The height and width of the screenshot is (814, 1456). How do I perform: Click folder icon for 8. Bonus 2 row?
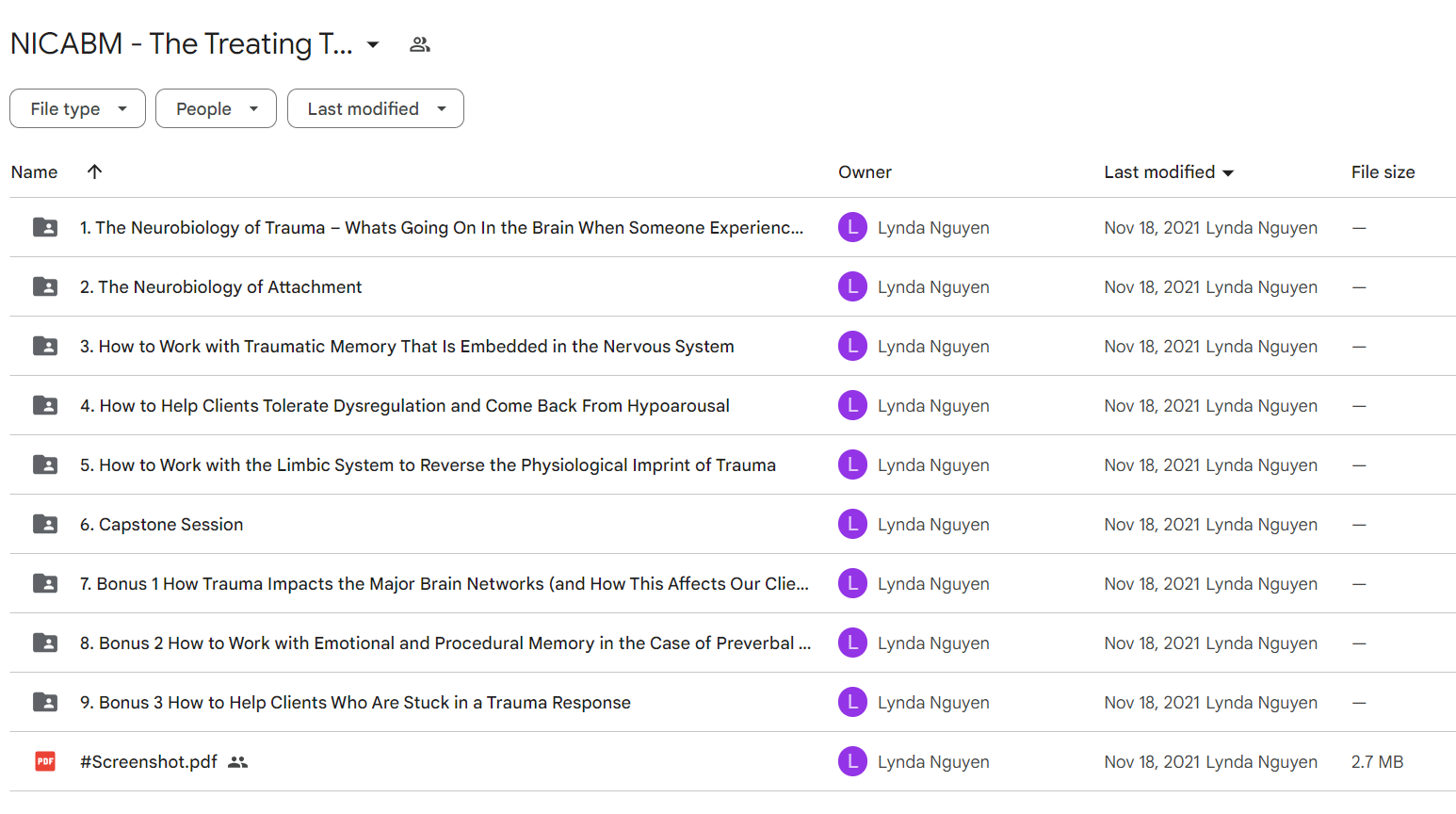point(45,643)
